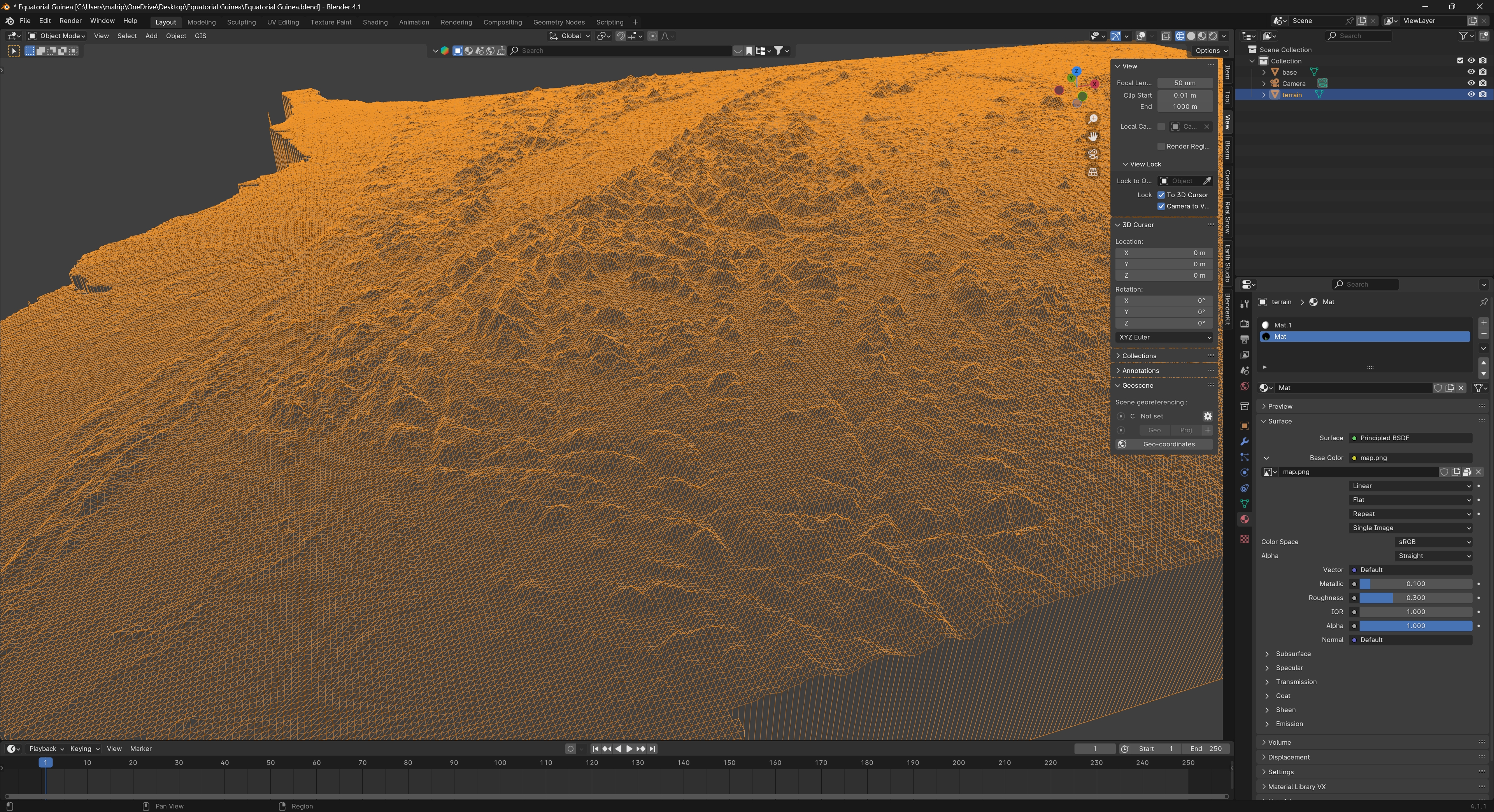Switch to the Shading workspace tab
This screenshot has height=812, width=1494.
[375, 22]
